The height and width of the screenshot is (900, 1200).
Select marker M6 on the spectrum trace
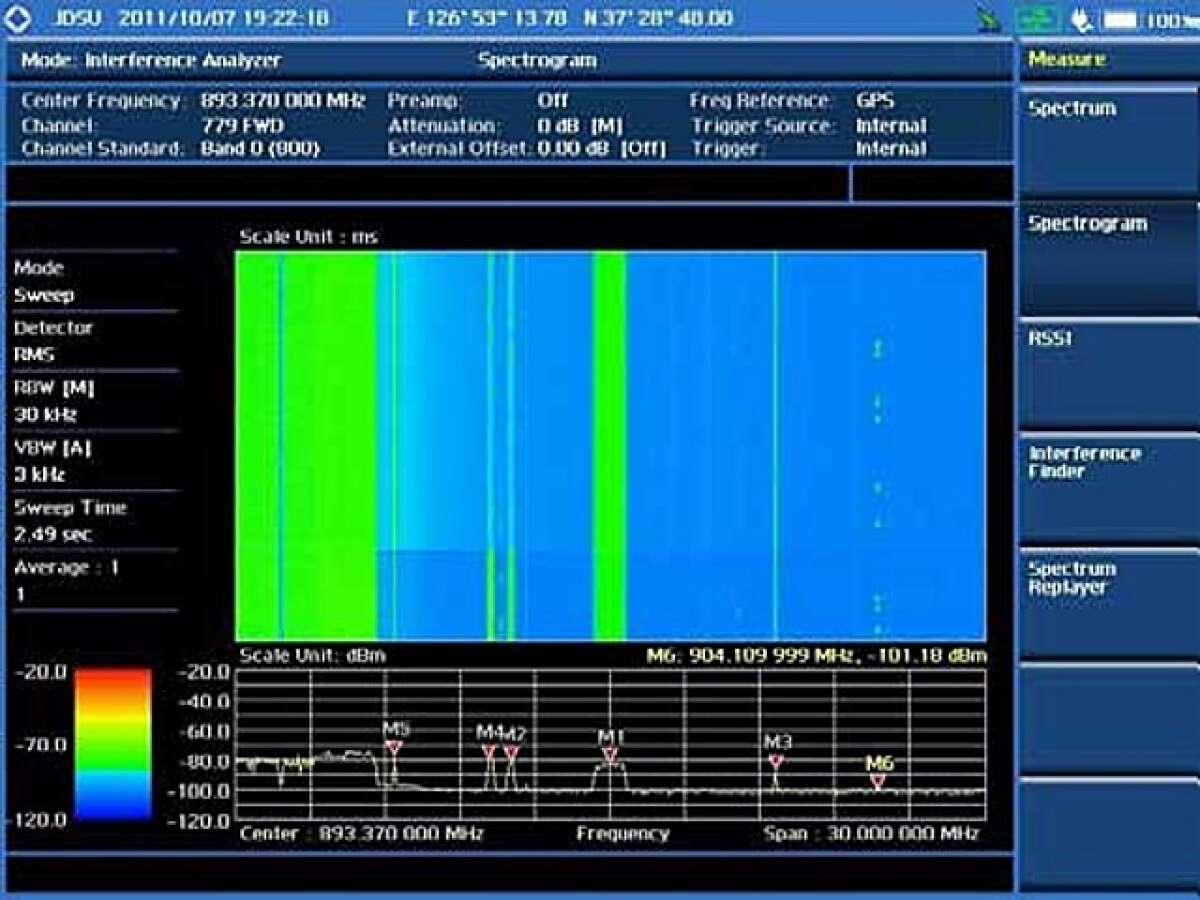point(877,782)
